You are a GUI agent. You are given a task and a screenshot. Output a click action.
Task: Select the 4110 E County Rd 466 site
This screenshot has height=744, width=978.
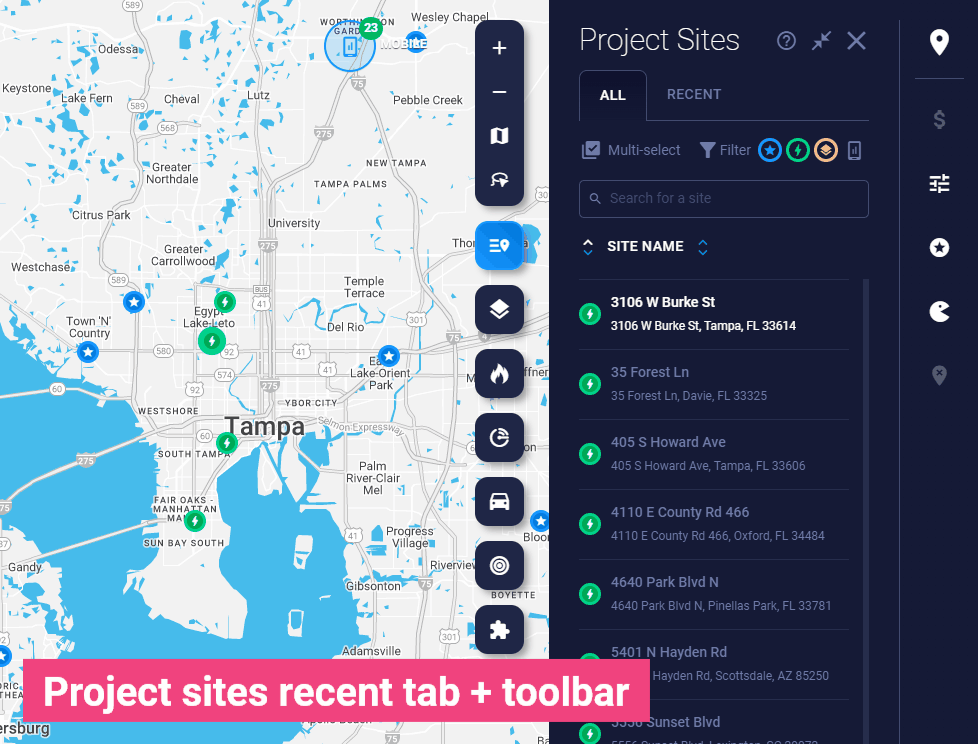pyautogui.click(x=714, y=524)
